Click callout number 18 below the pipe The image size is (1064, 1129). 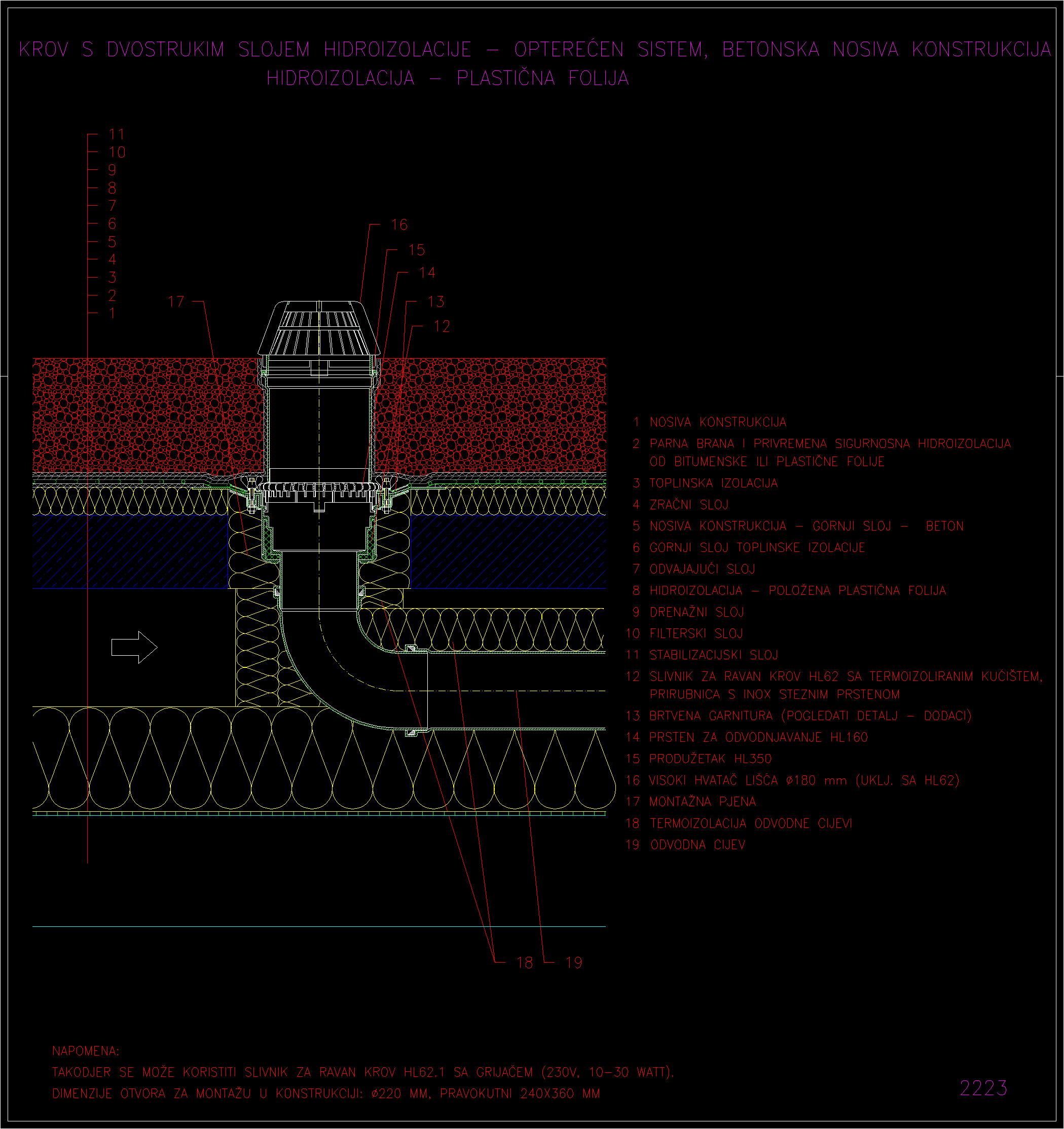point(524,962)
